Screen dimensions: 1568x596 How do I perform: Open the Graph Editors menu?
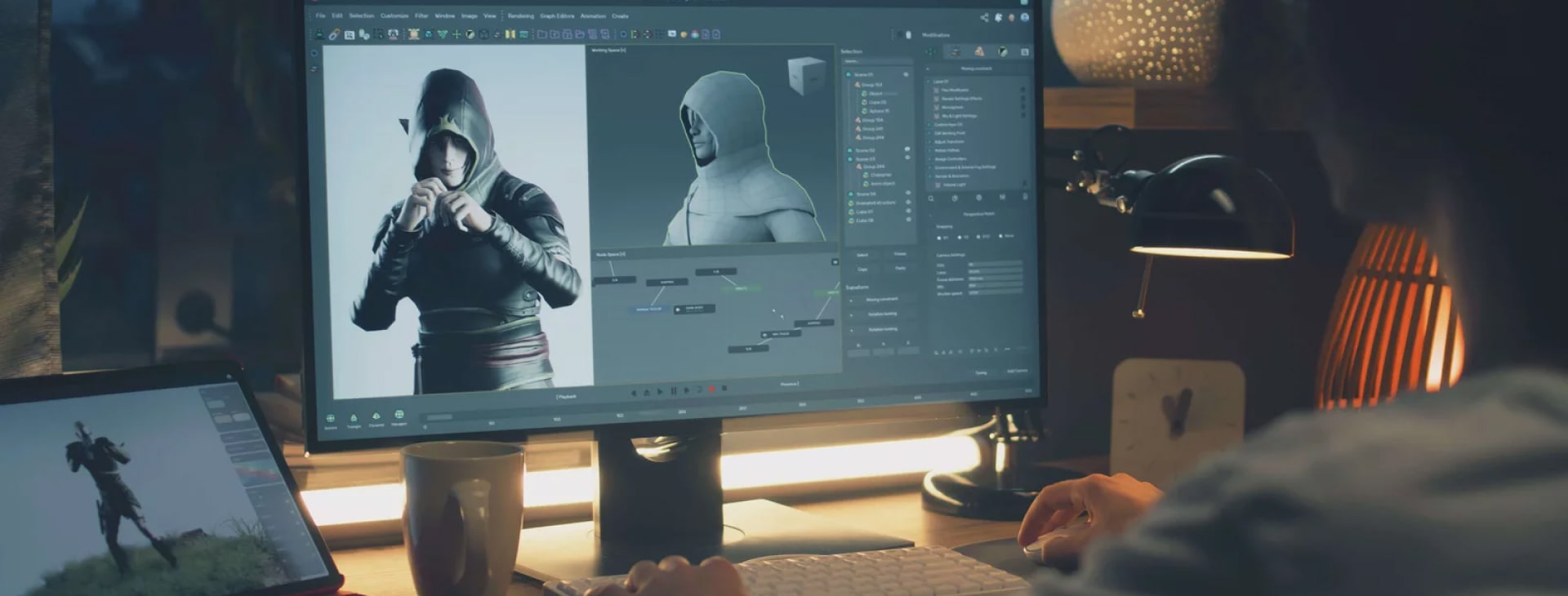(557, 16)
